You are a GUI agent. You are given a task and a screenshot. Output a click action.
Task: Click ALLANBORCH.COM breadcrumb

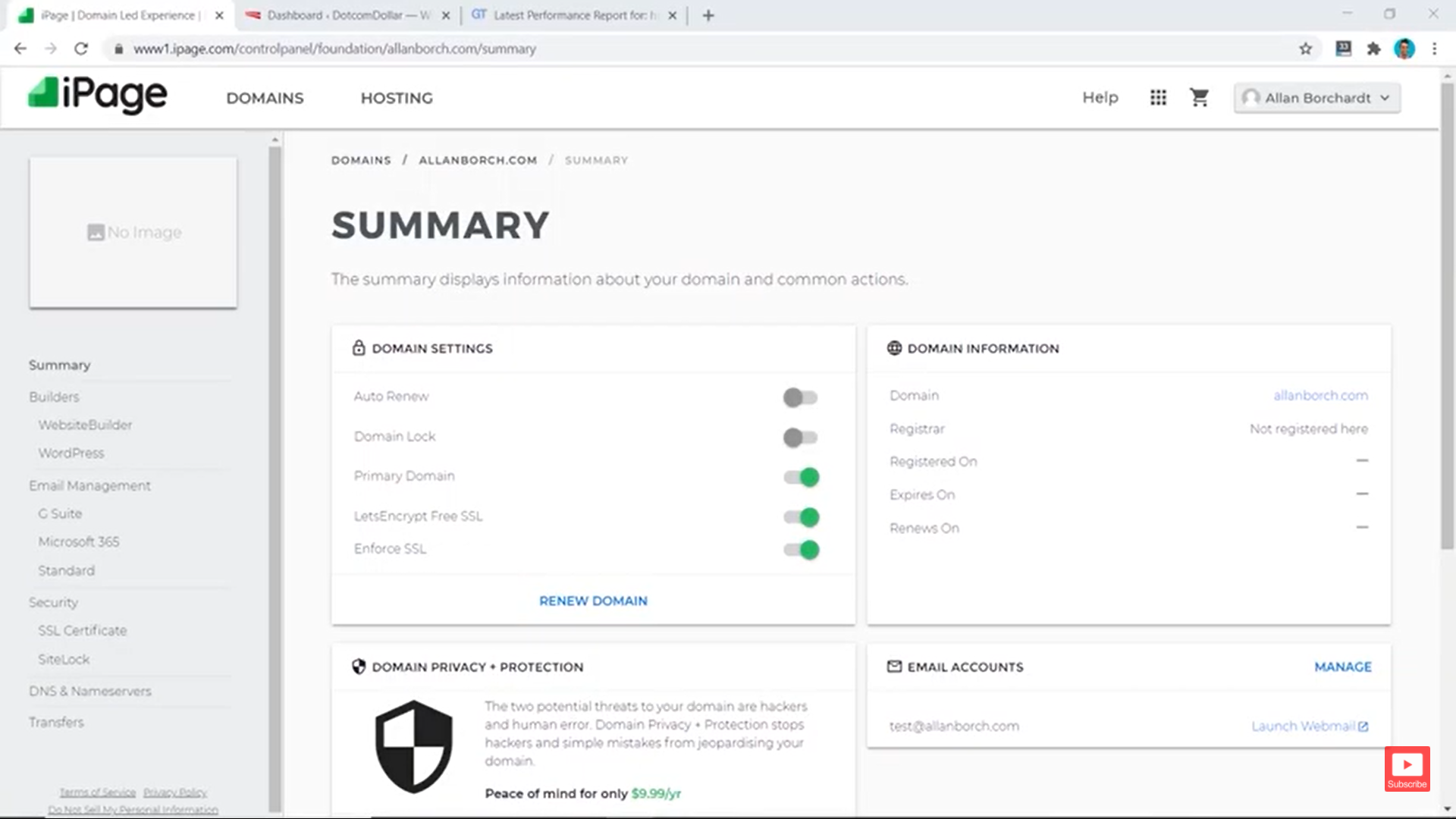point(478,160)
